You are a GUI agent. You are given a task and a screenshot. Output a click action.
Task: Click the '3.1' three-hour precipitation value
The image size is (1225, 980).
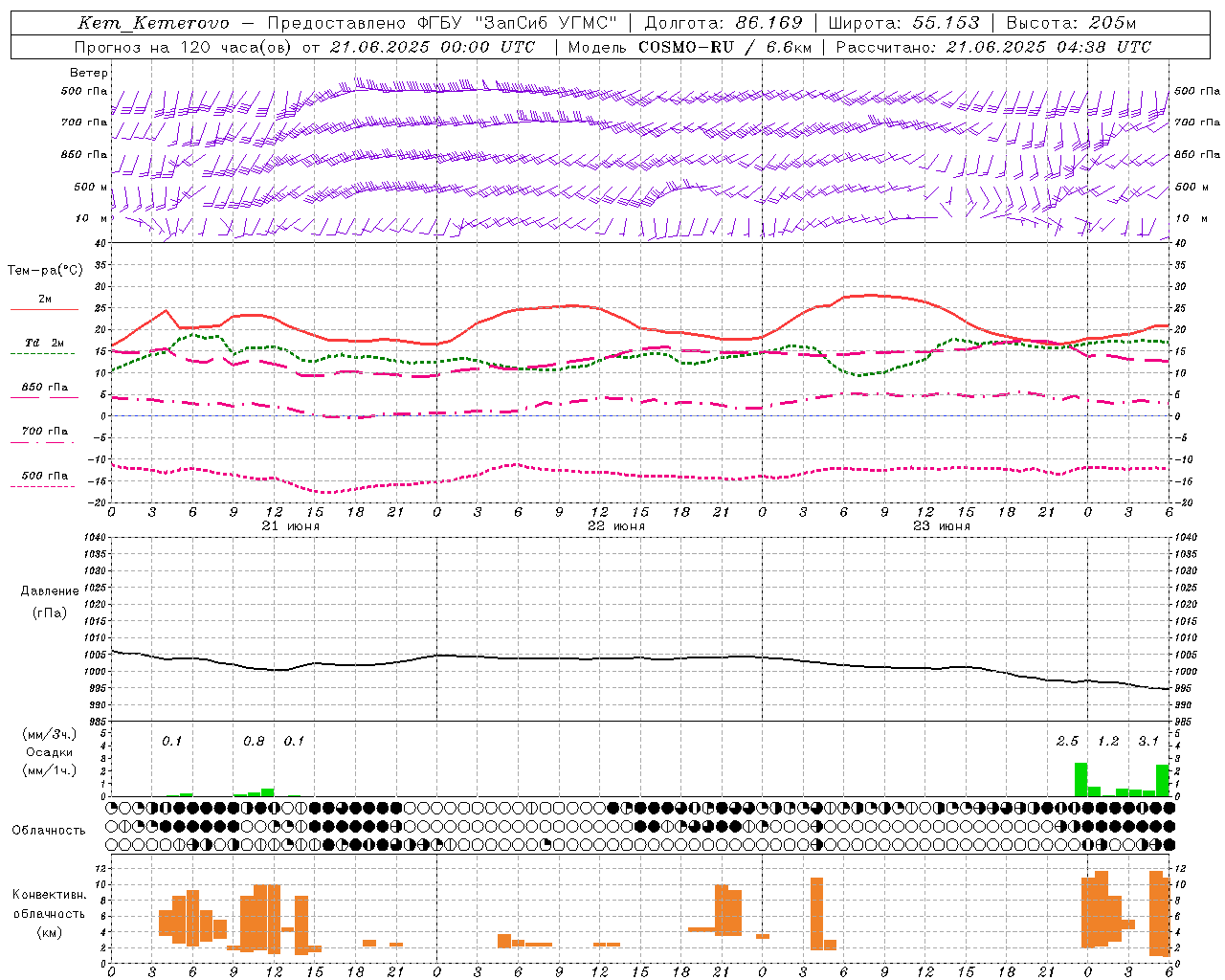tap(1148, 742)
